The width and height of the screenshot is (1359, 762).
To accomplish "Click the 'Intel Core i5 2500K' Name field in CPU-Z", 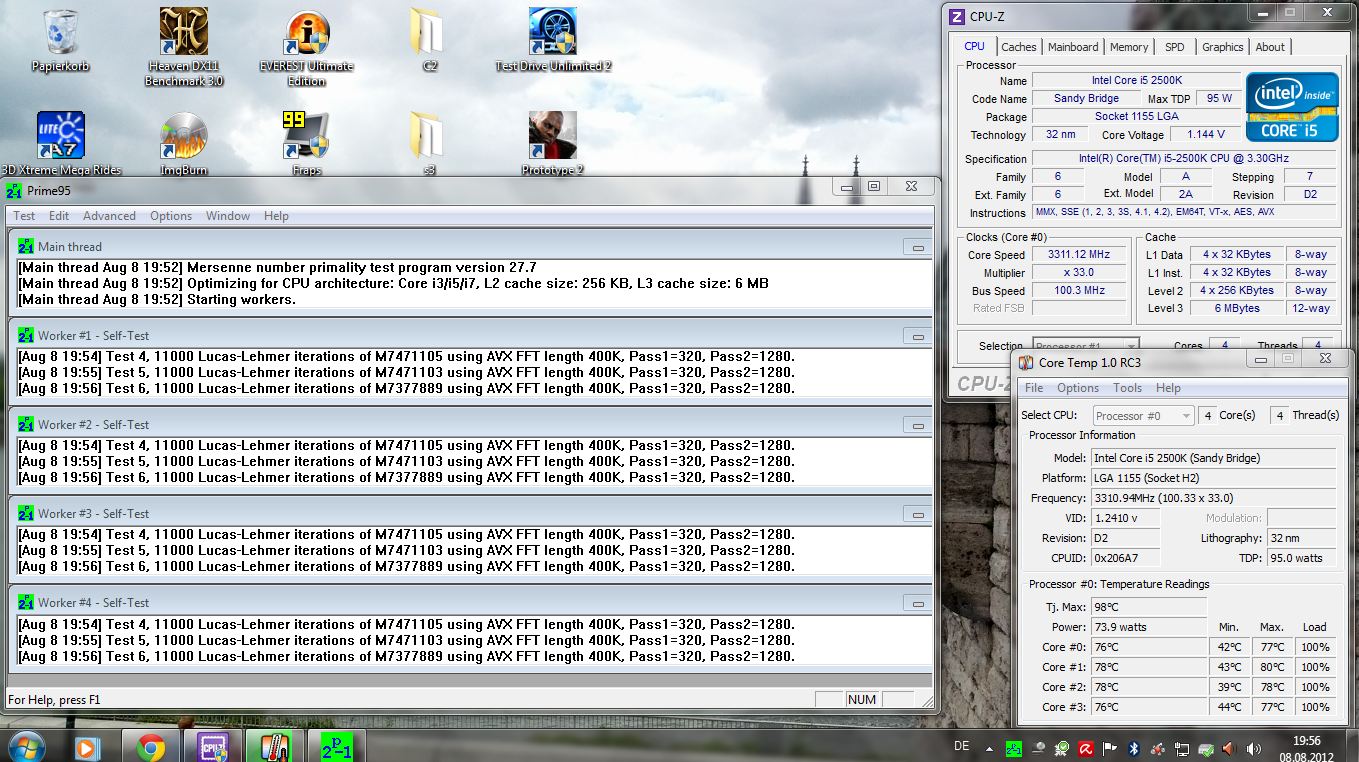I will pyautogui.click(x=1135, y=80).
